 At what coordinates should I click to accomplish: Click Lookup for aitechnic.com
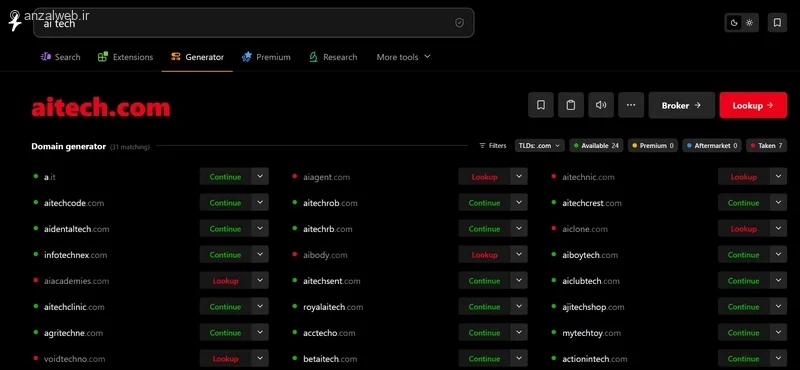click(743, 177)
